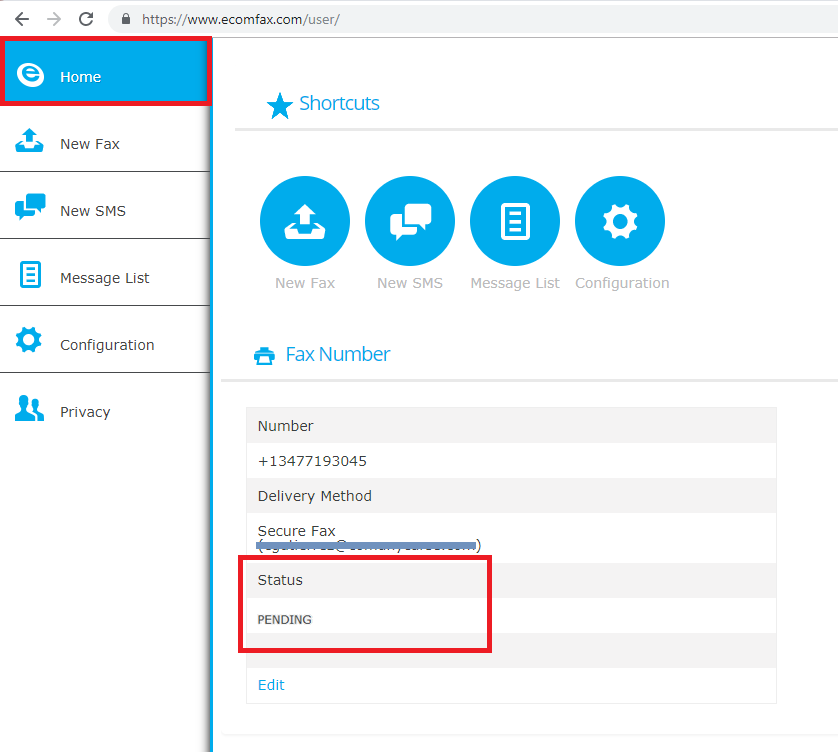This screenshot has height=752, width=838.
Task: Click the chat bubbles icon in sidebar
Action: click(x=30, y=206)
